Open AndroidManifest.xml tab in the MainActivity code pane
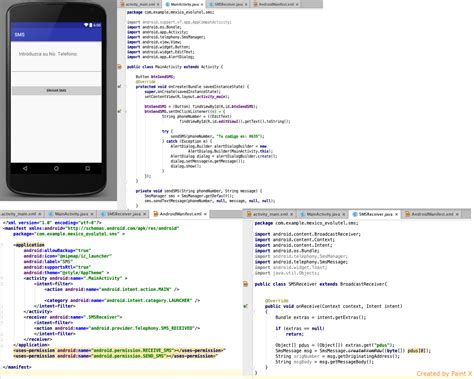 pos(276,4)
